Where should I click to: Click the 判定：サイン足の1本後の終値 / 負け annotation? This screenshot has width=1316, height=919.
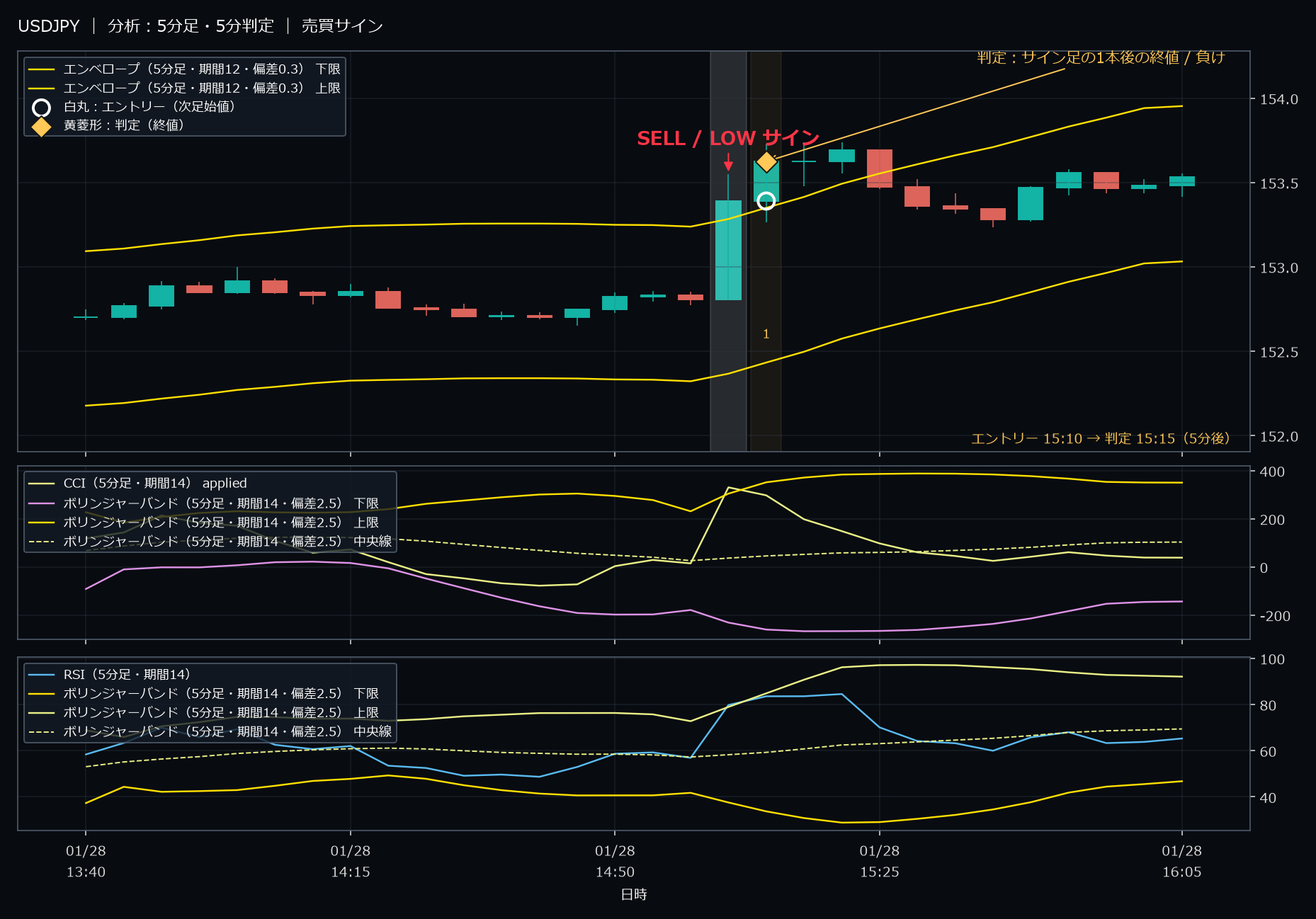(1101, 57)
